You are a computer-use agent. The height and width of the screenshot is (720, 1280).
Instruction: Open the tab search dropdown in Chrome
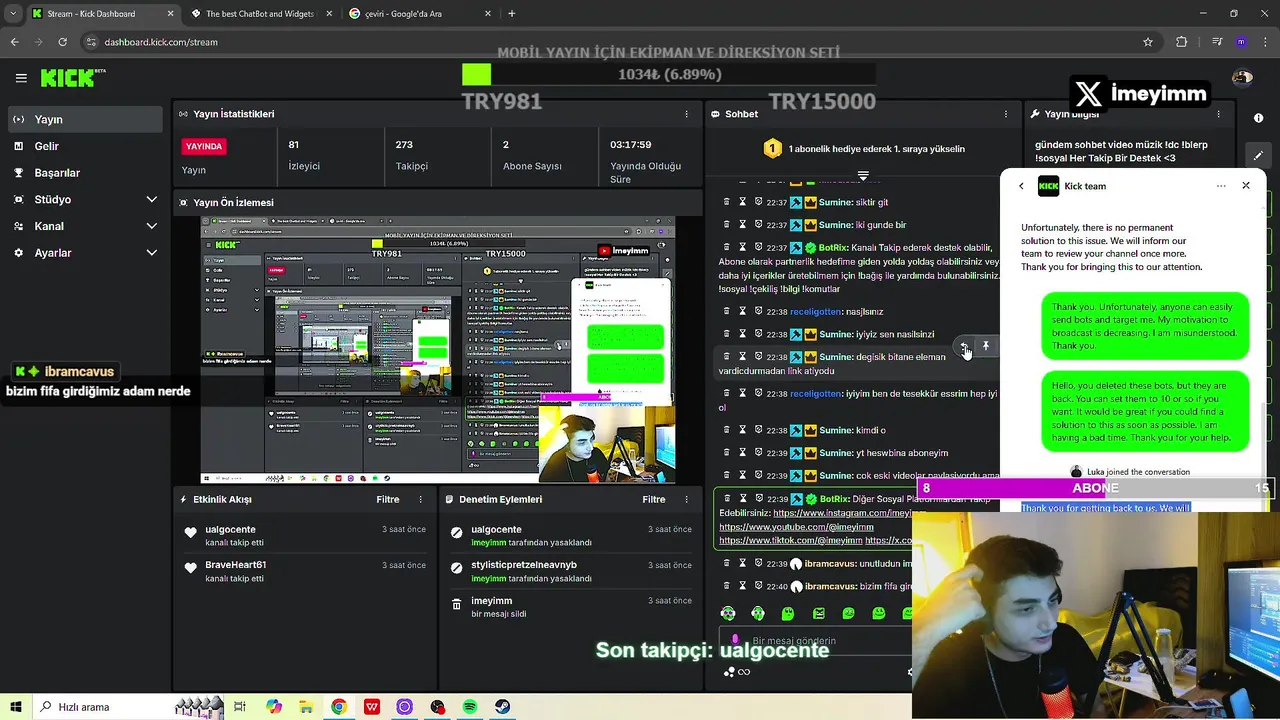14,14
